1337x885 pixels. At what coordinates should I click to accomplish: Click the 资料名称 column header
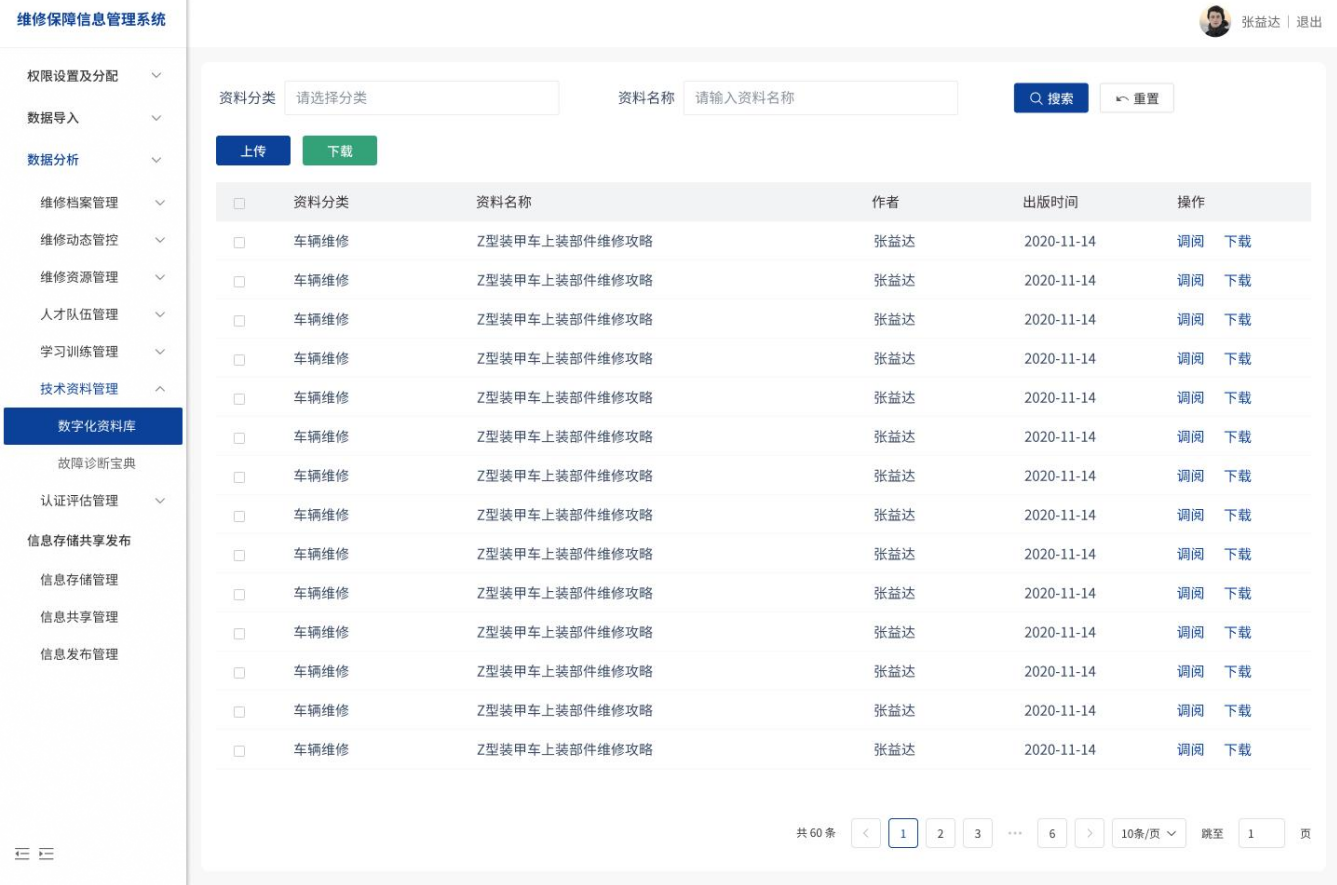pyautogui.click(x=504, y=202)
